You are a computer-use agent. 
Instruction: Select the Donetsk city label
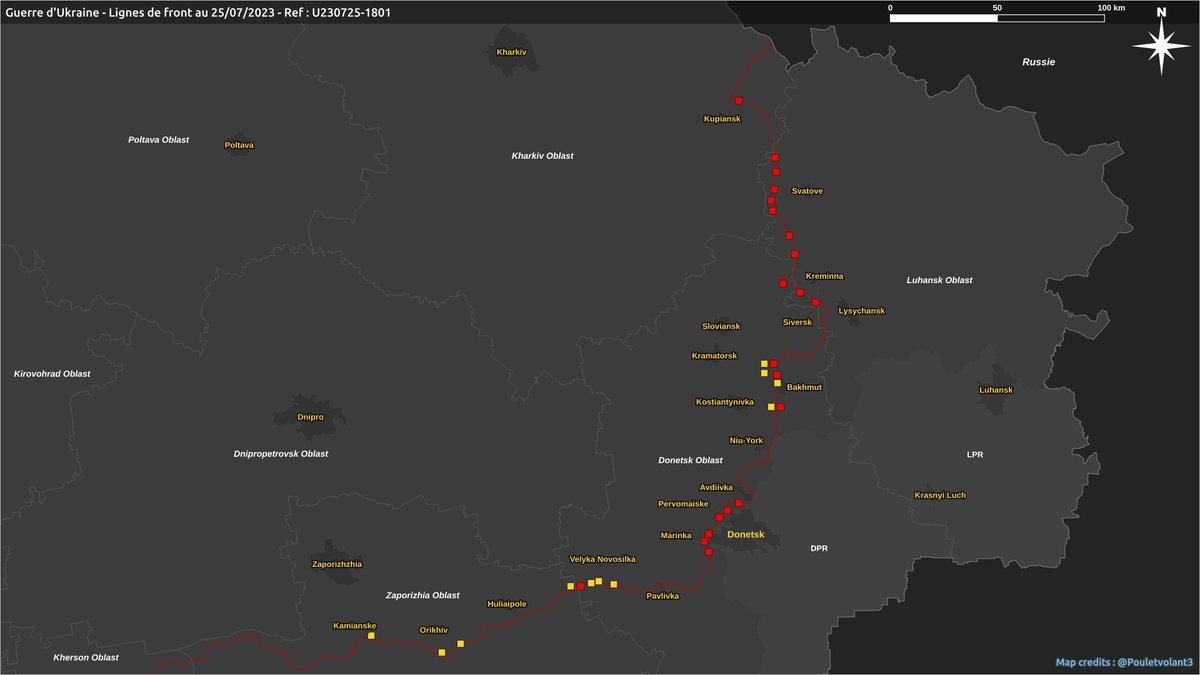[x=746, y=535]
